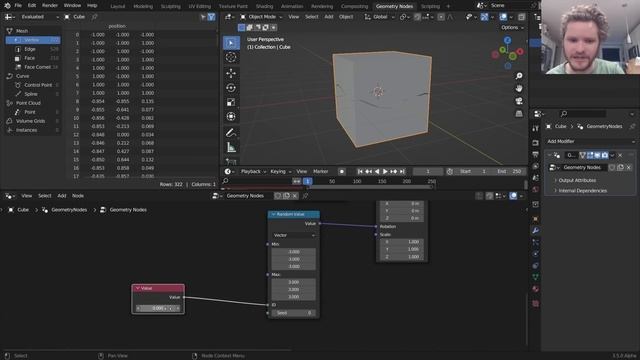Click the Value node's number field
This screenshot has width=640, height=360.
point(158,308)
